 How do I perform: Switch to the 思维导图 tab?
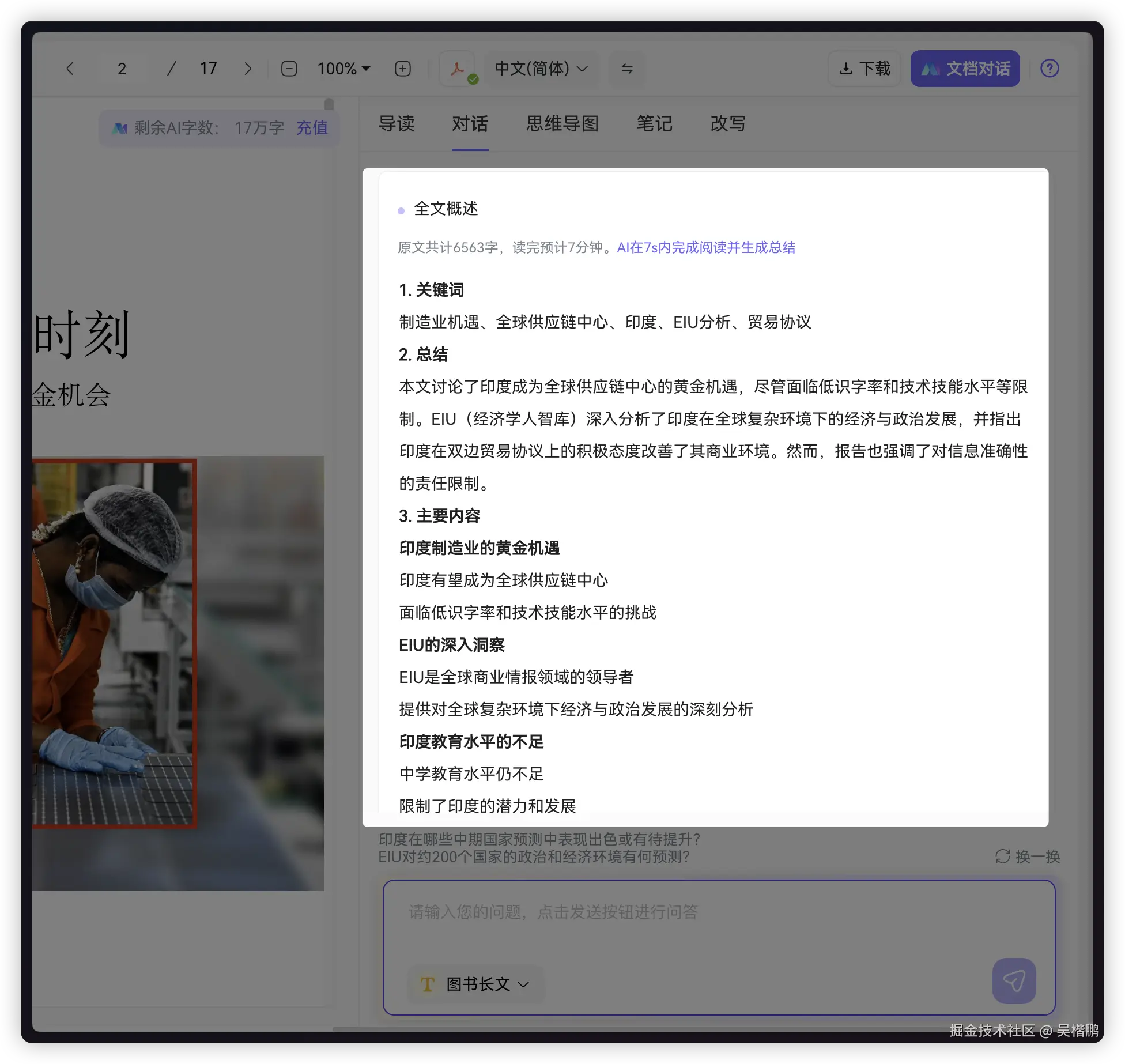pyautogui.click(x=562, y=123)
